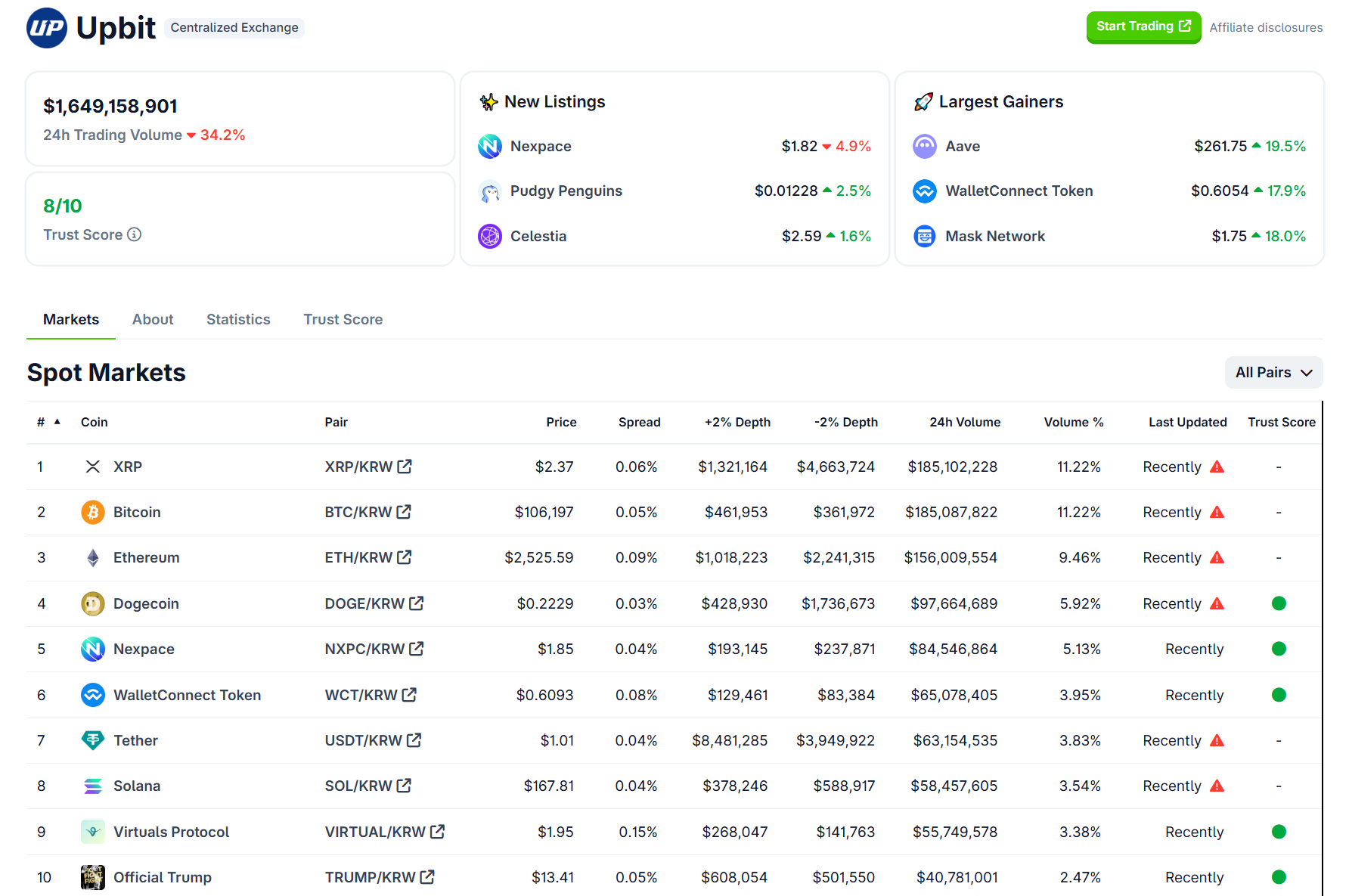
Task: Click the Tether coin icon
Action: pos(93,740)
